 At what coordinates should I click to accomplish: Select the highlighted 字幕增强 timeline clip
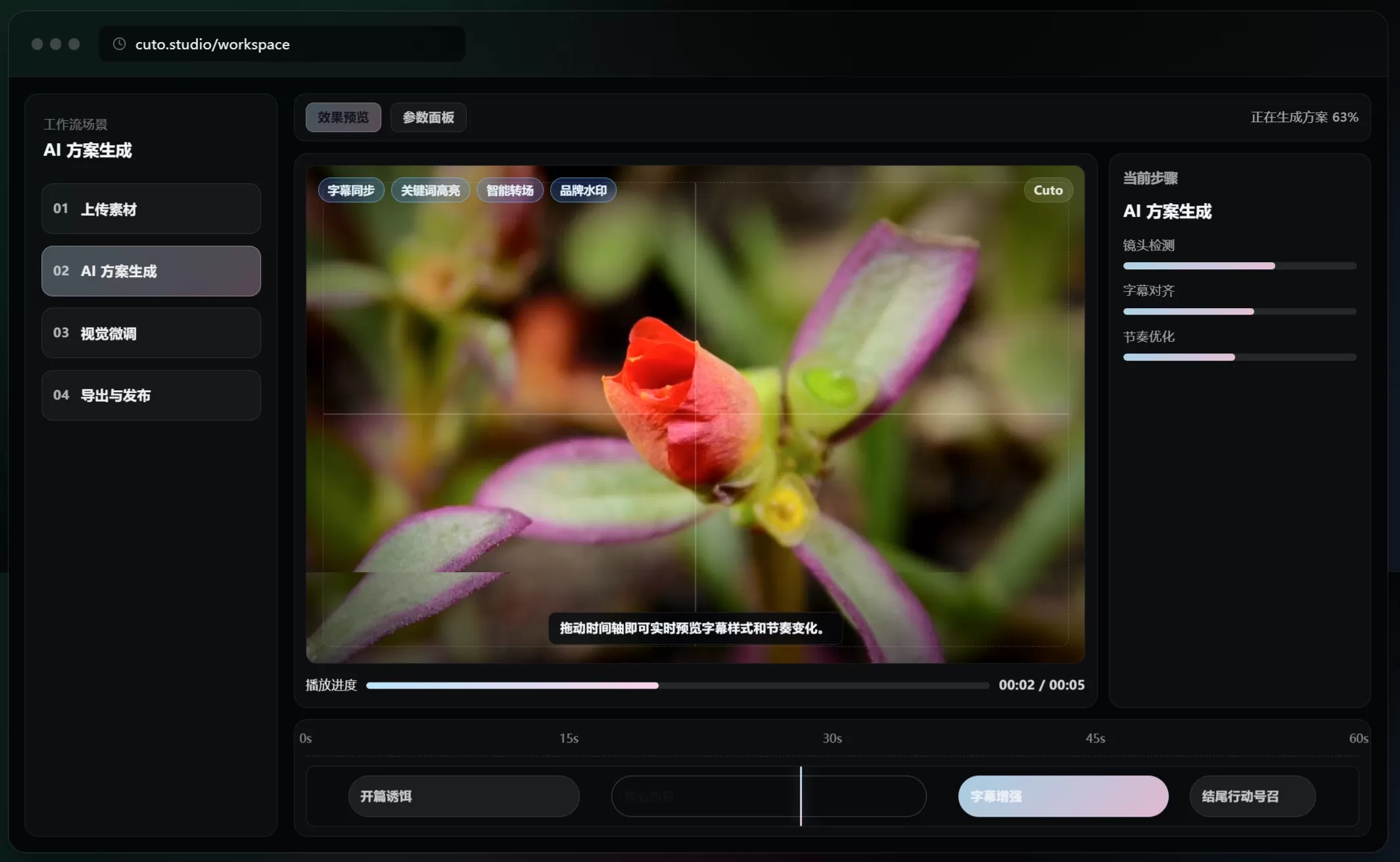[x=1063, y=796]
